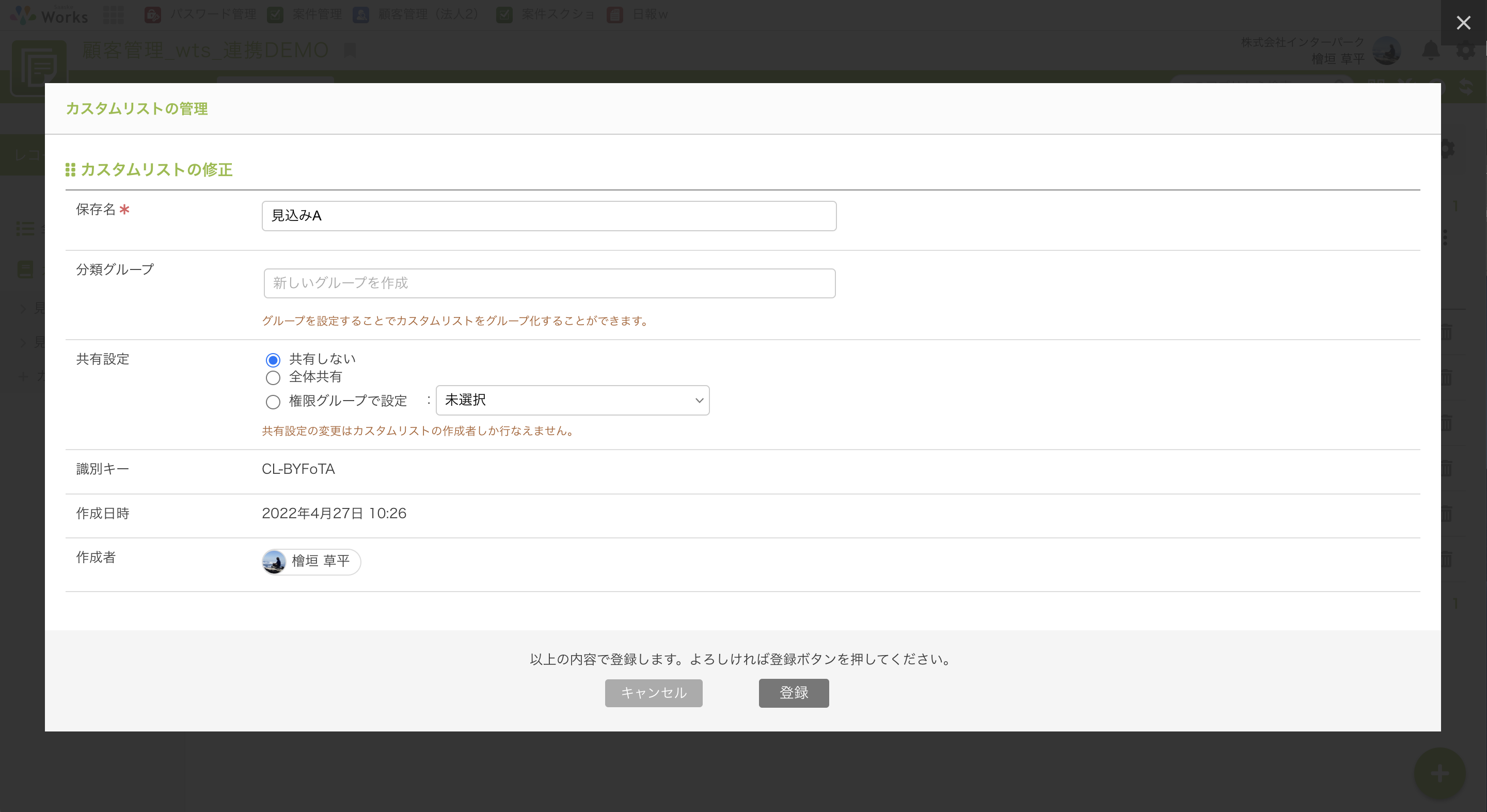The height and width of the screenshot is (812, 1487).
Task: Click the 保存名 field containing 見込みA
Action: click(x=548, y=216)
